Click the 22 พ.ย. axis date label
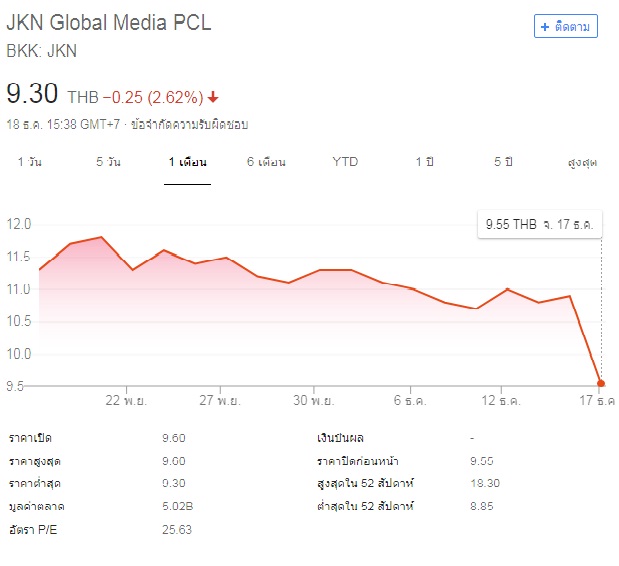 click(x=129, y=401)
